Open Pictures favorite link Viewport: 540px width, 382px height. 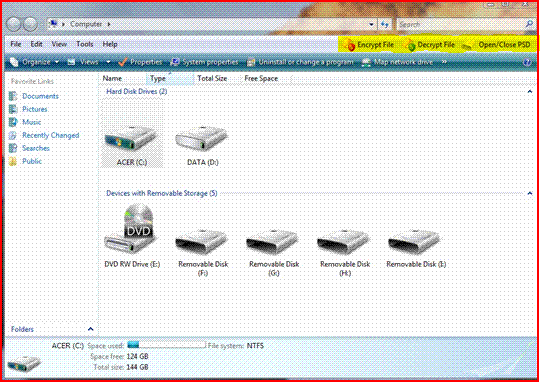(34, 109)
